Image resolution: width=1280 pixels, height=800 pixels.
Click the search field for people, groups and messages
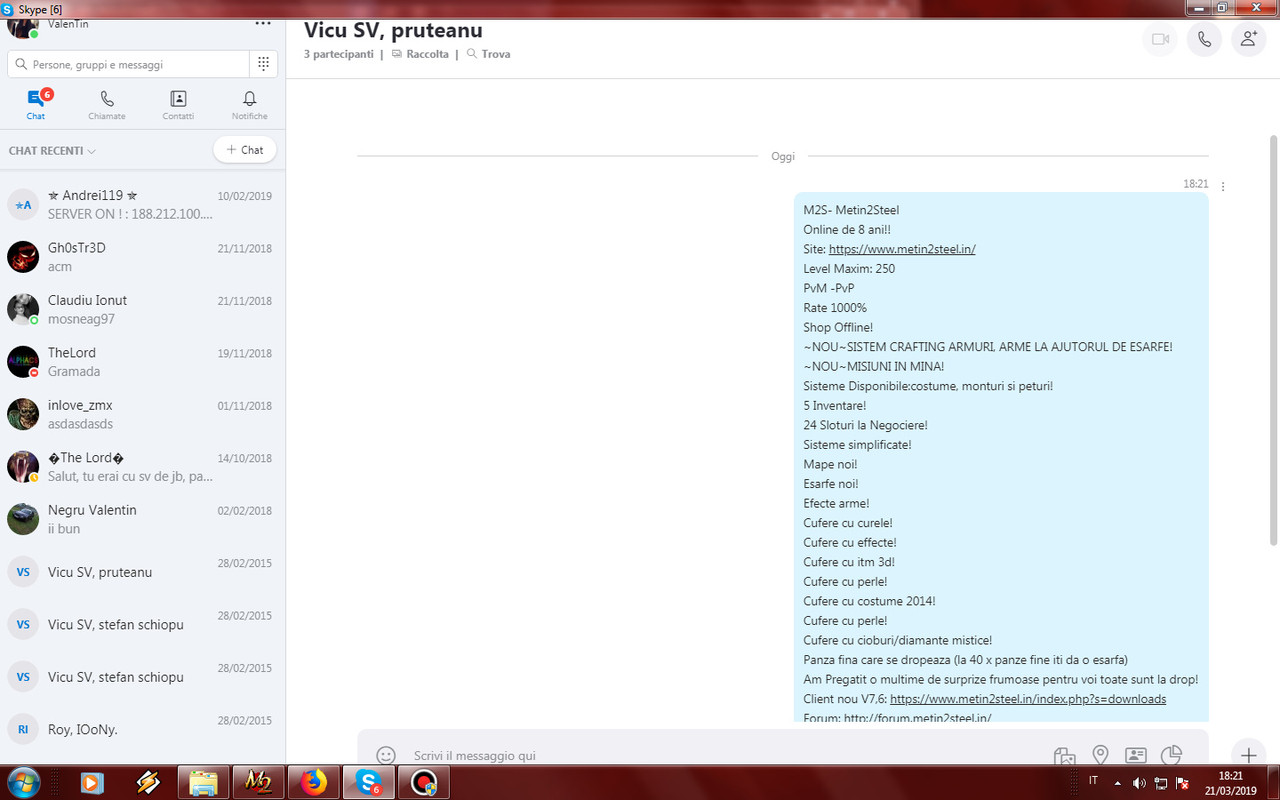[x=128, y=64]
